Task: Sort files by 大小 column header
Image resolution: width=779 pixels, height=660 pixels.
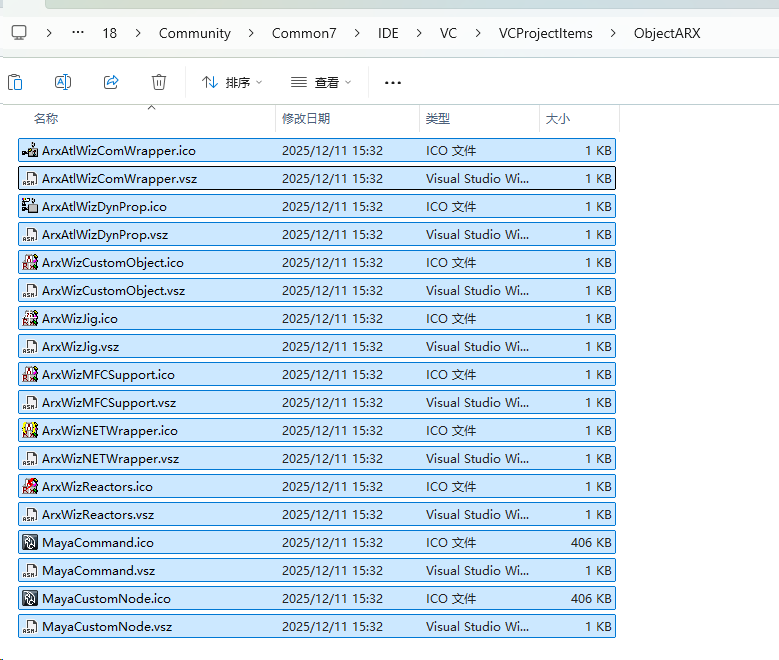Action: point(557,118)
